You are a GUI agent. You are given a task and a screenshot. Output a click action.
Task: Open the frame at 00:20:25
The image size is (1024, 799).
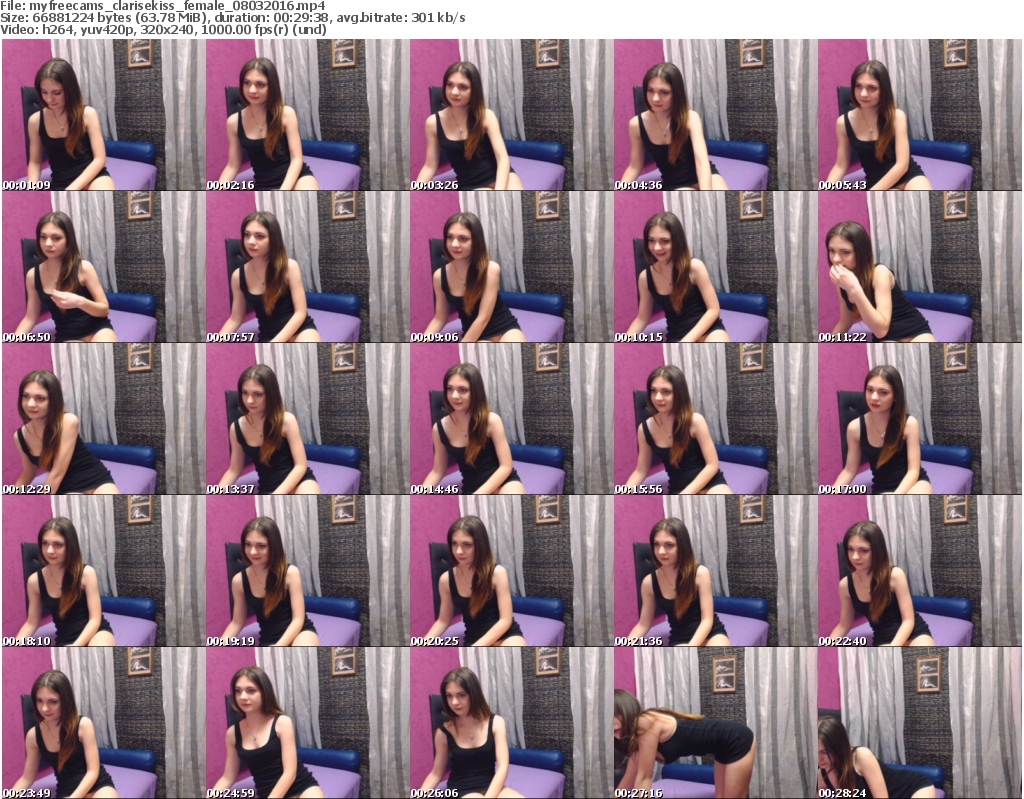click(511, 572)
